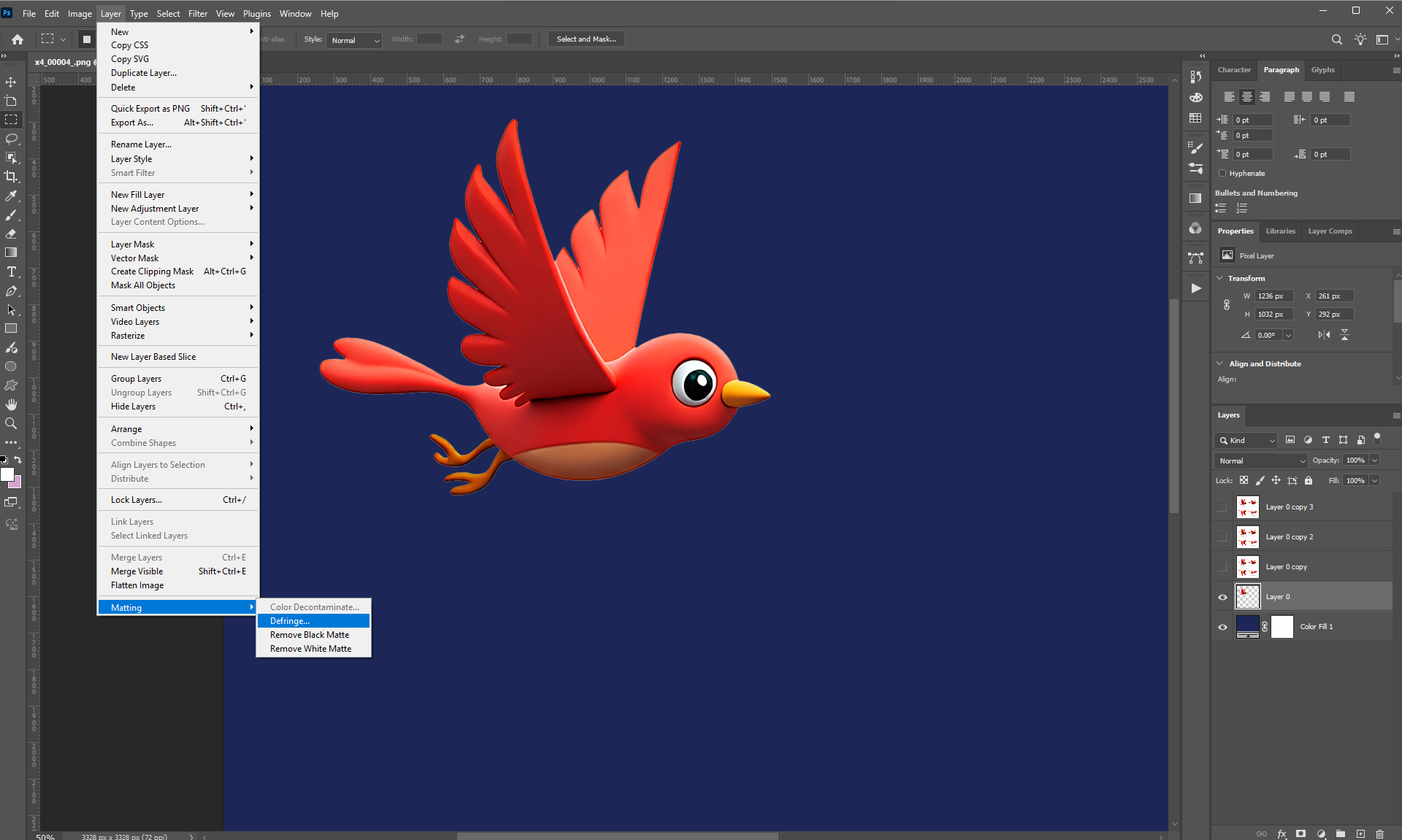Click the foreground color swatch

point(7,474)
